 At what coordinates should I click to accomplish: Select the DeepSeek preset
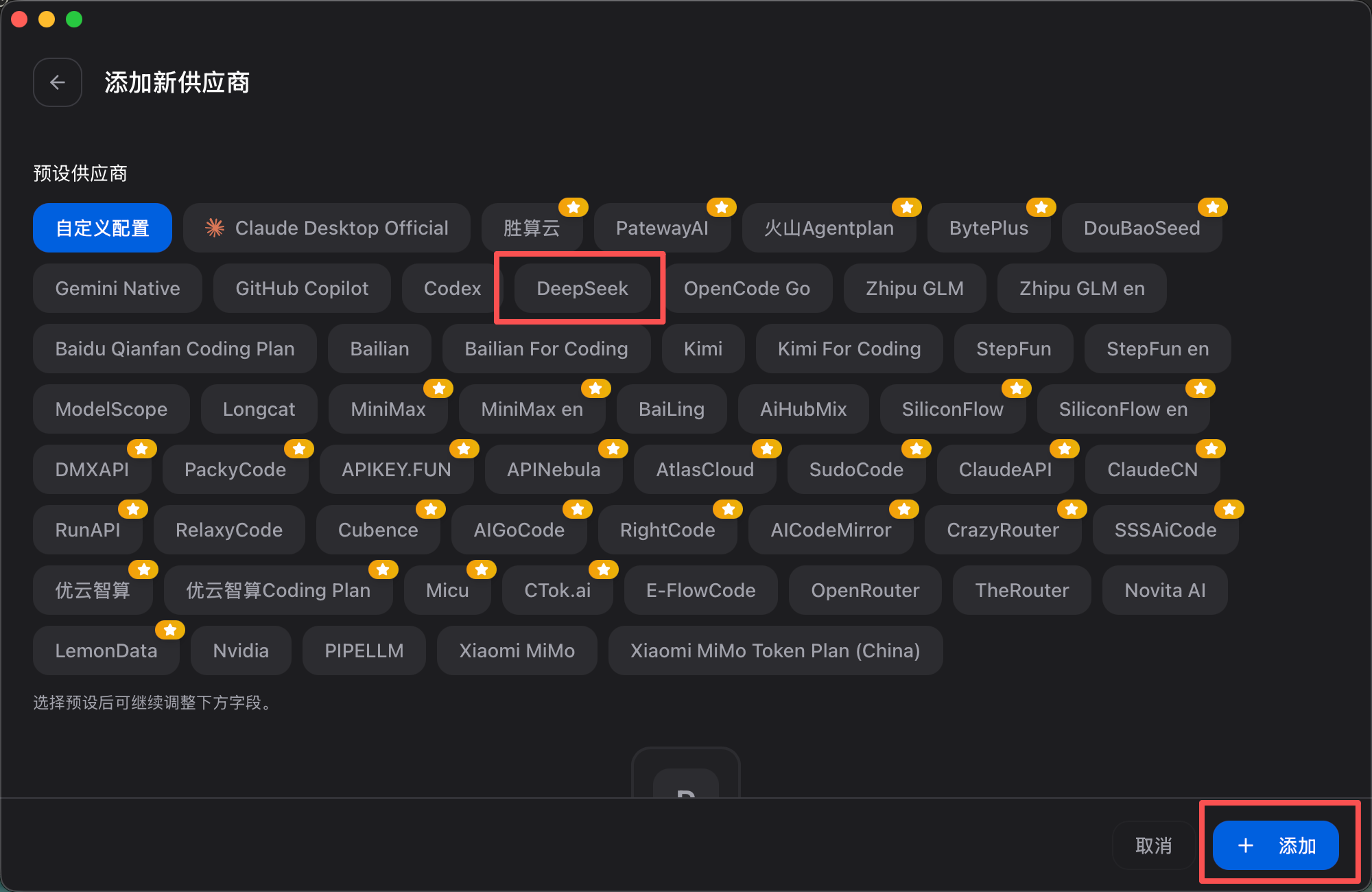pos(582,288)
